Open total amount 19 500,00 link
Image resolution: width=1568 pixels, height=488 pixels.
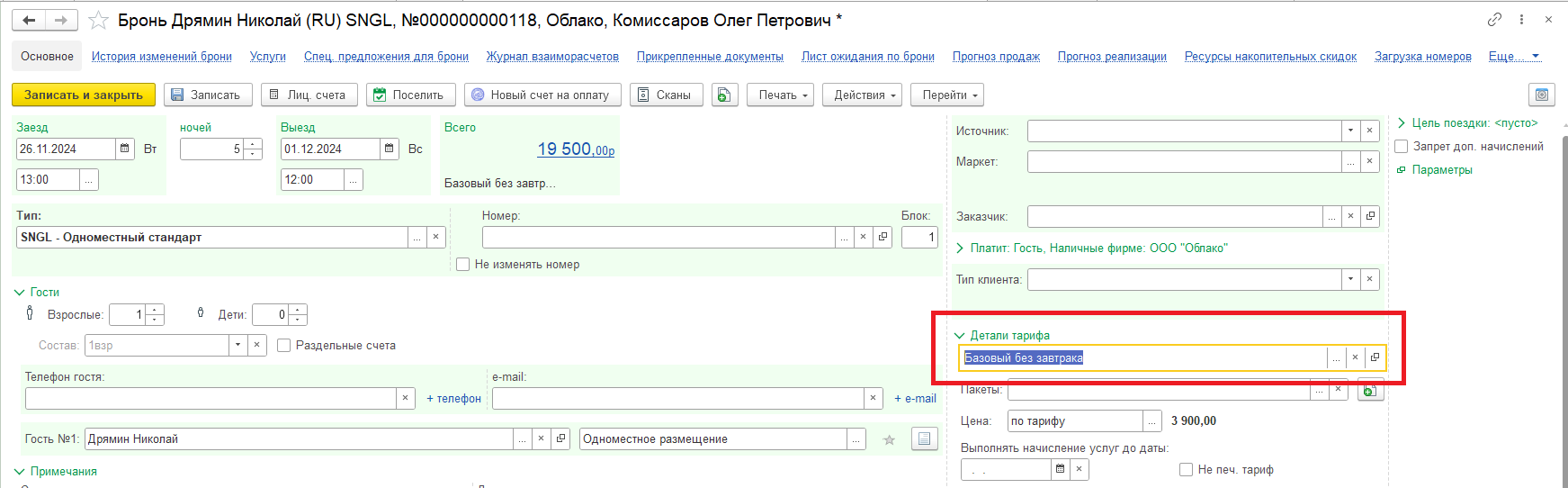point(576,149)
